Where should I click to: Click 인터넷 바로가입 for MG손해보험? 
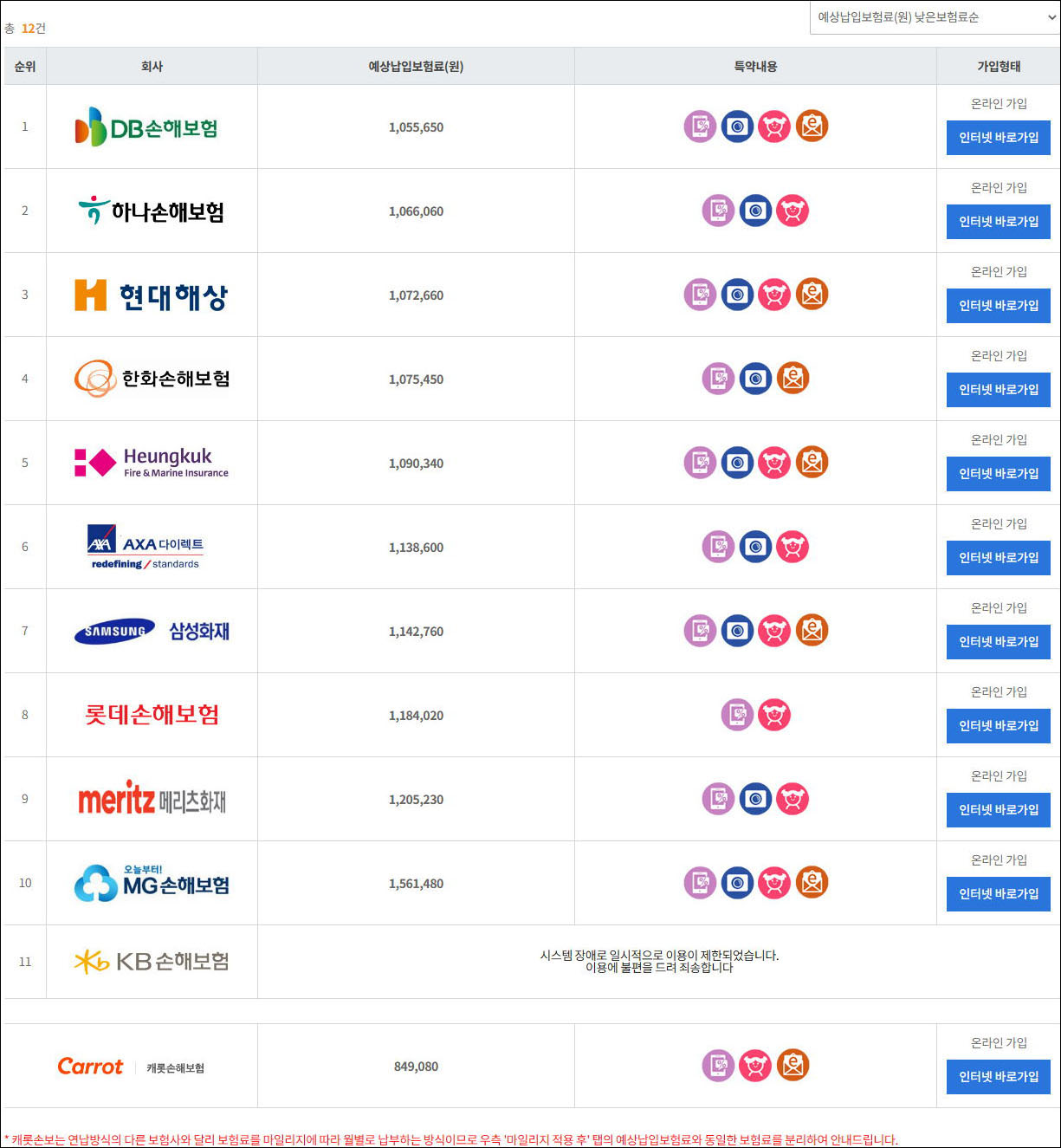999,894
